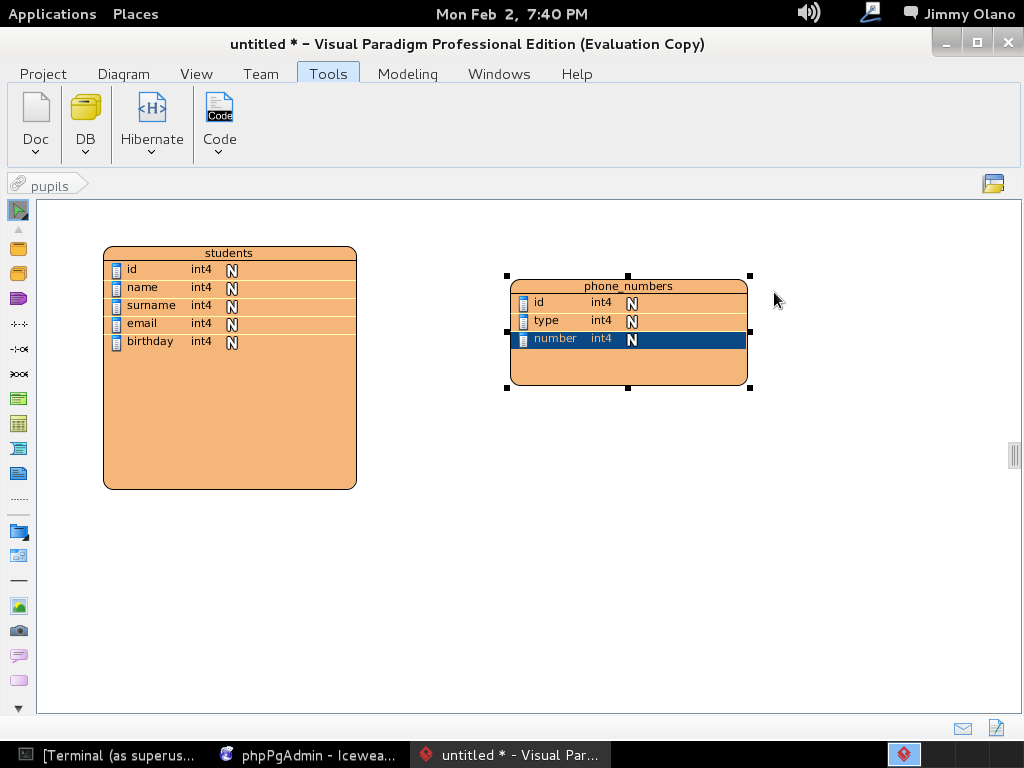Select the many-to-many relationship connector tool

click(x=18, y=374)
